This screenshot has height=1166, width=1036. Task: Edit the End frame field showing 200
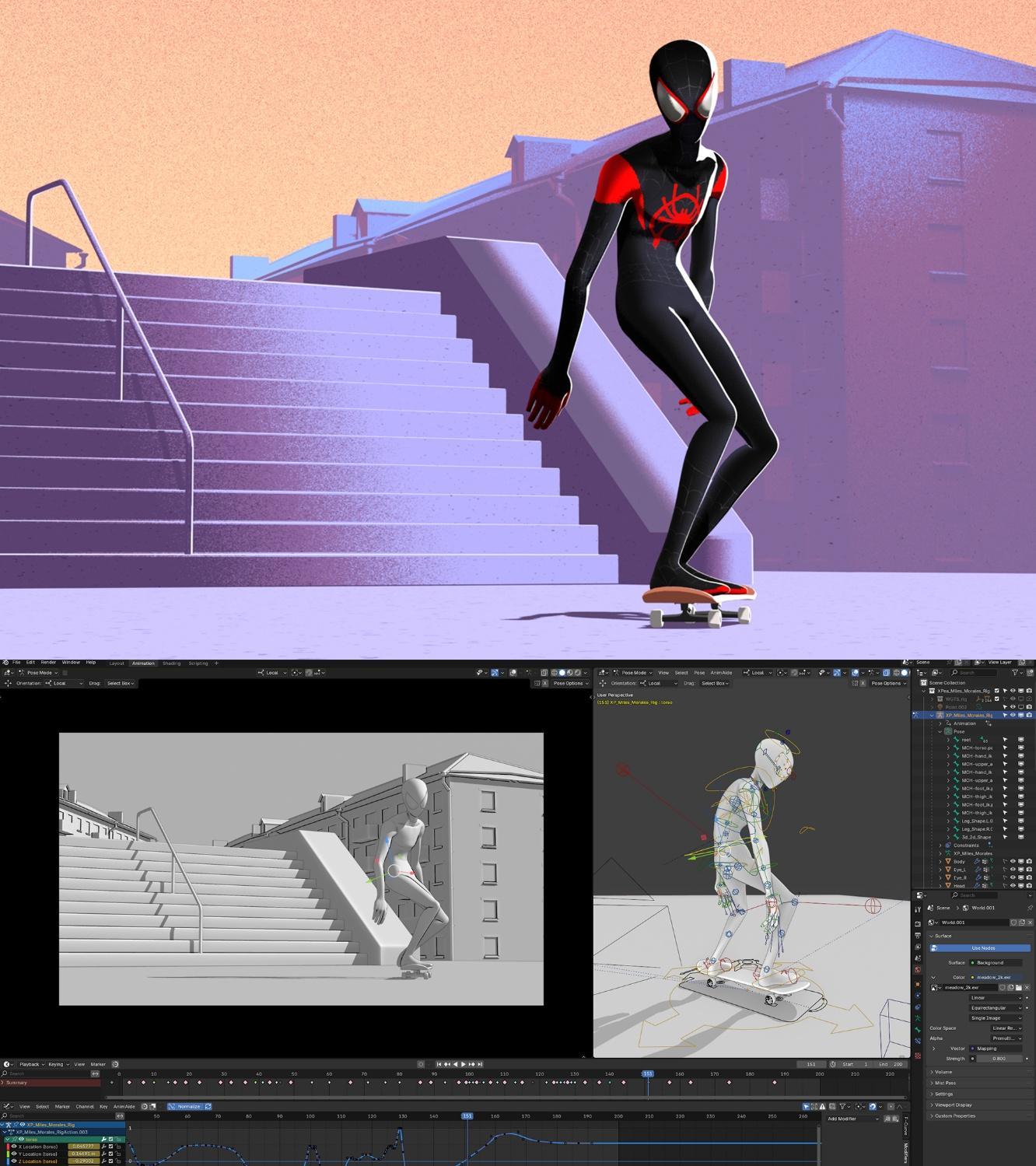click(891, 1064)
